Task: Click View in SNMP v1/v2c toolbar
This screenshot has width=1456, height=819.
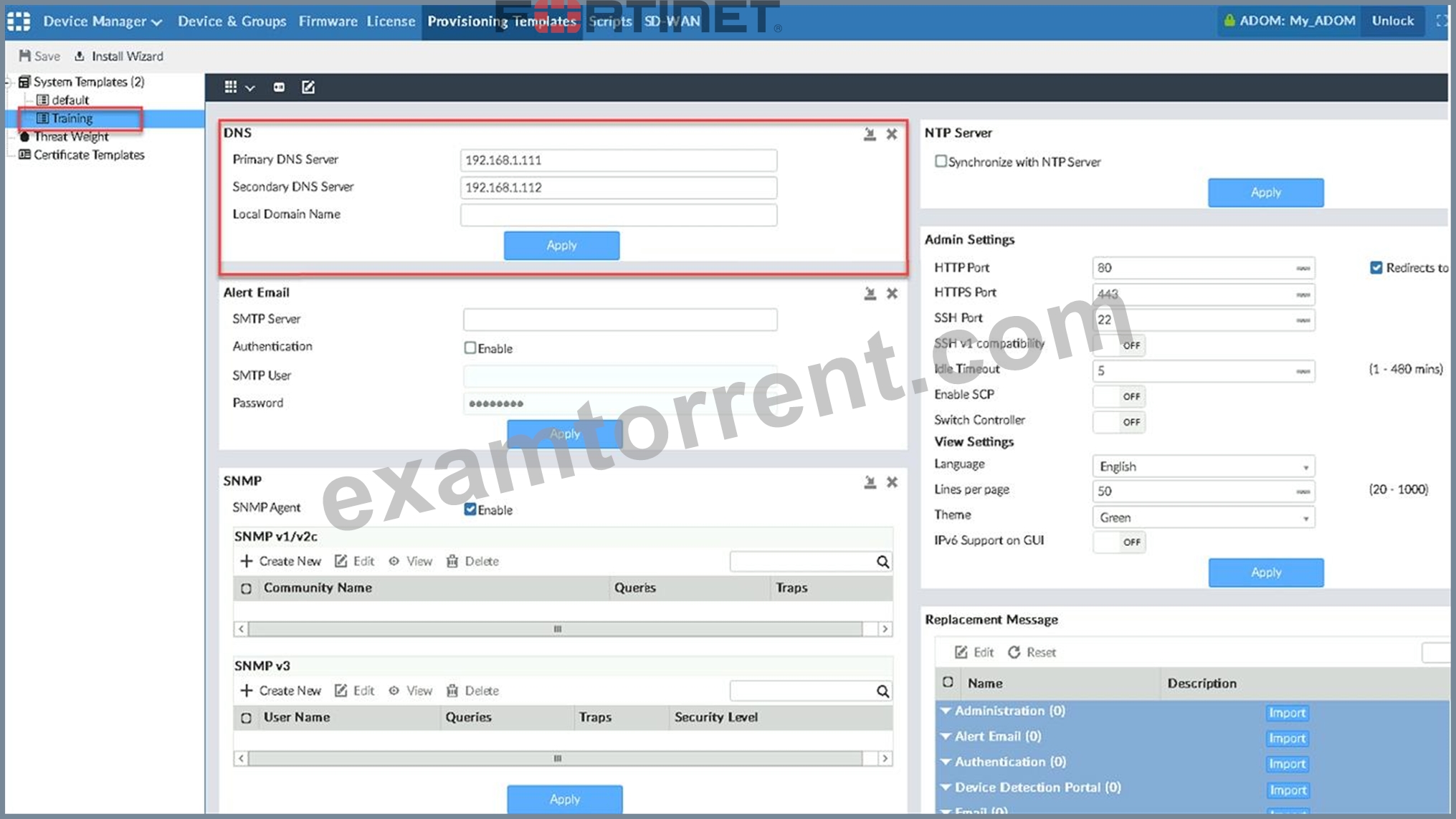Action: click(411, 561)
